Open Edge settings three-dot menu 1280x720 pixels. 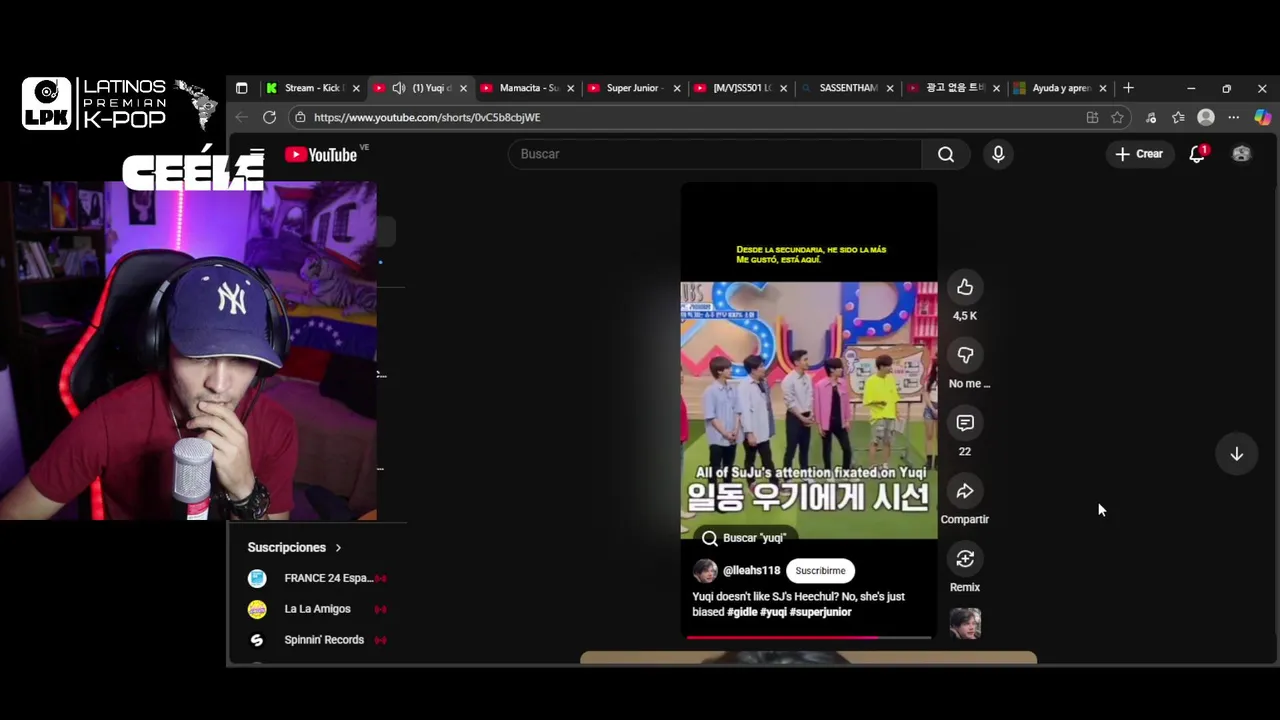[x=1233, y=117]
